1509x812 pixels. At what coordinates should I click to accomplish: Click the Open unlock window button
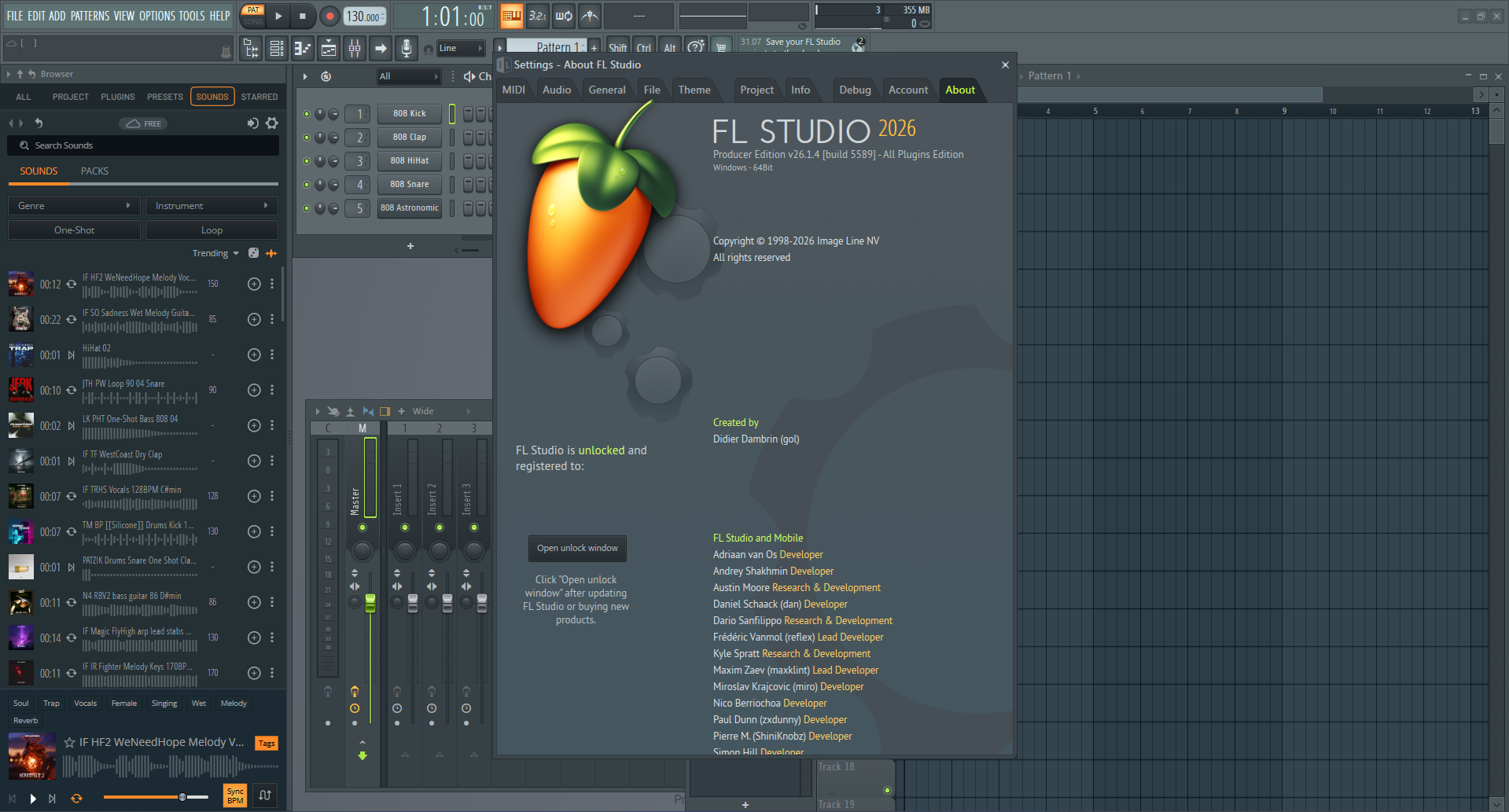(577, 548)
